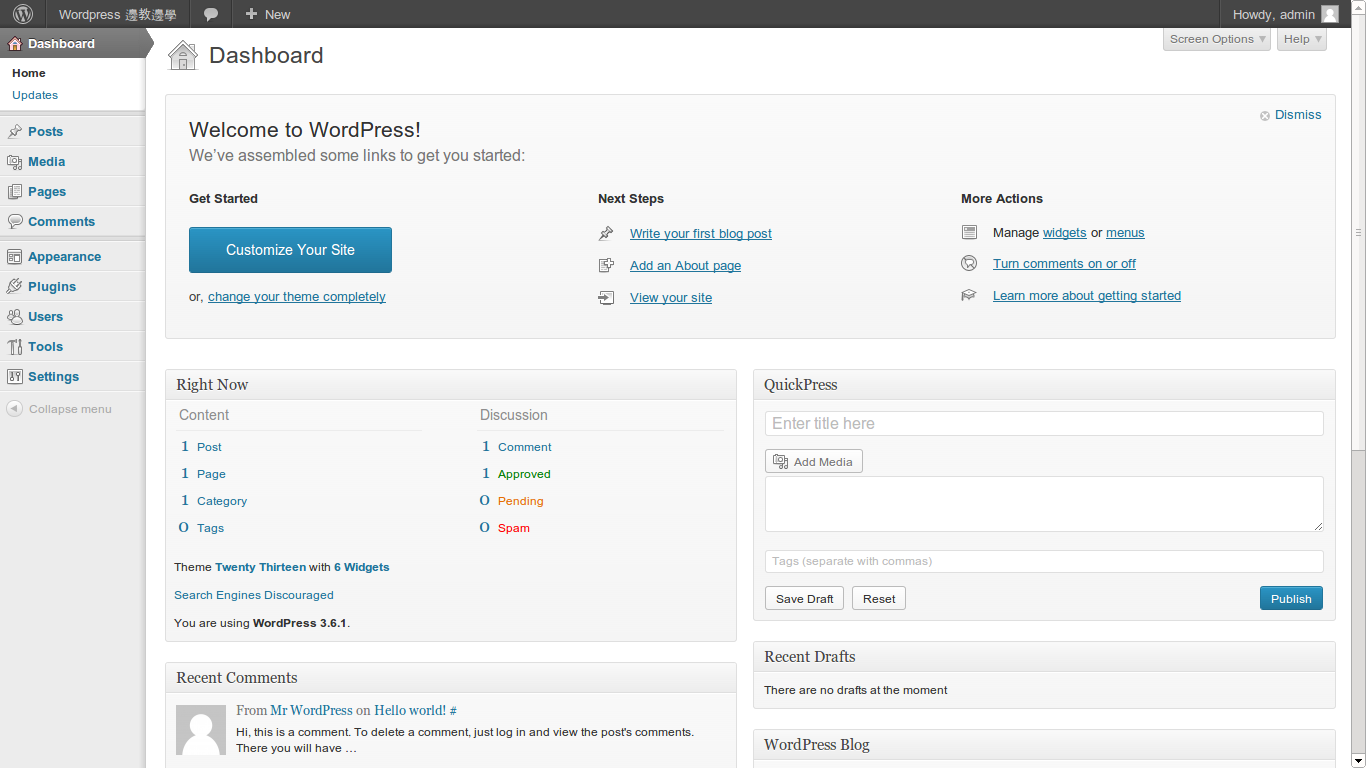1366x768 pixels.
Task: Focus the QuickPress content text area
Action: coord(1044,504)
